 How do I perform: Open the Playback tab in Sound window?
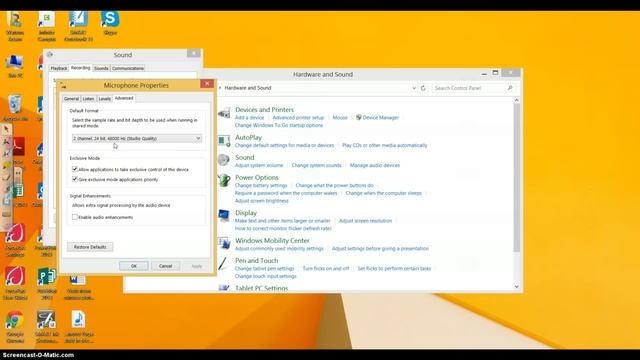pyautogui.click(x=59, y=68)
